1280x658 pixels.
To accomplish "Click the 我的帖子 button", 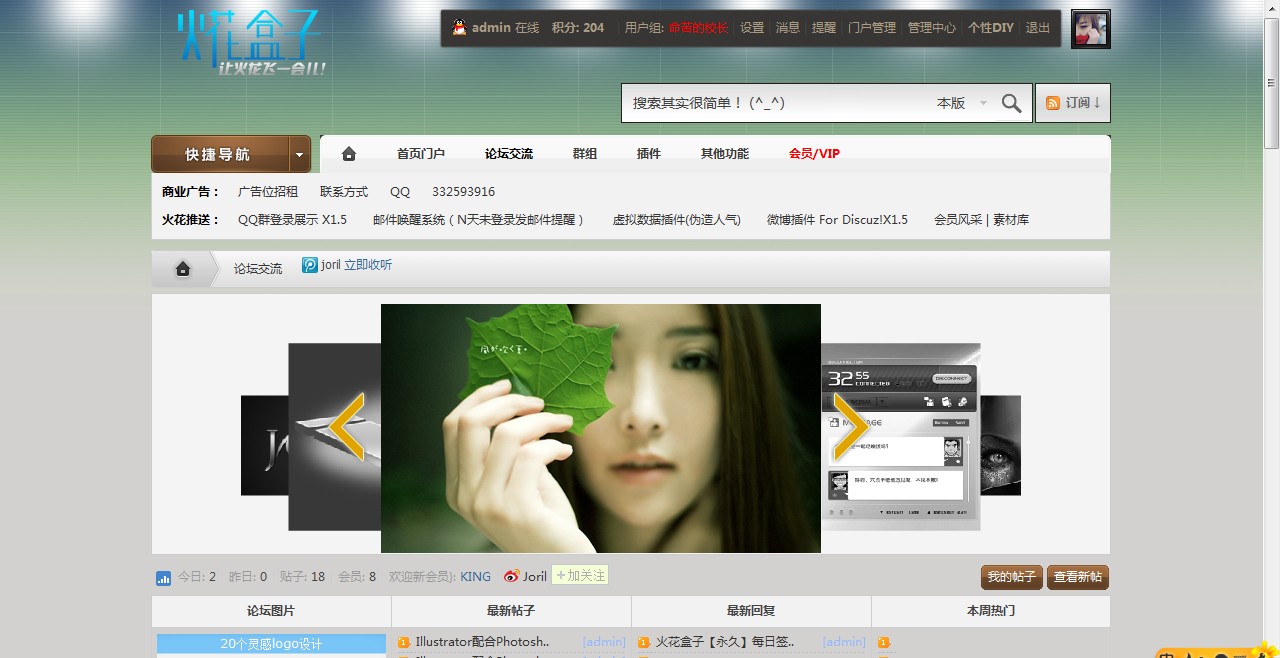I will pyautogui.click(x=1012, y=577).
